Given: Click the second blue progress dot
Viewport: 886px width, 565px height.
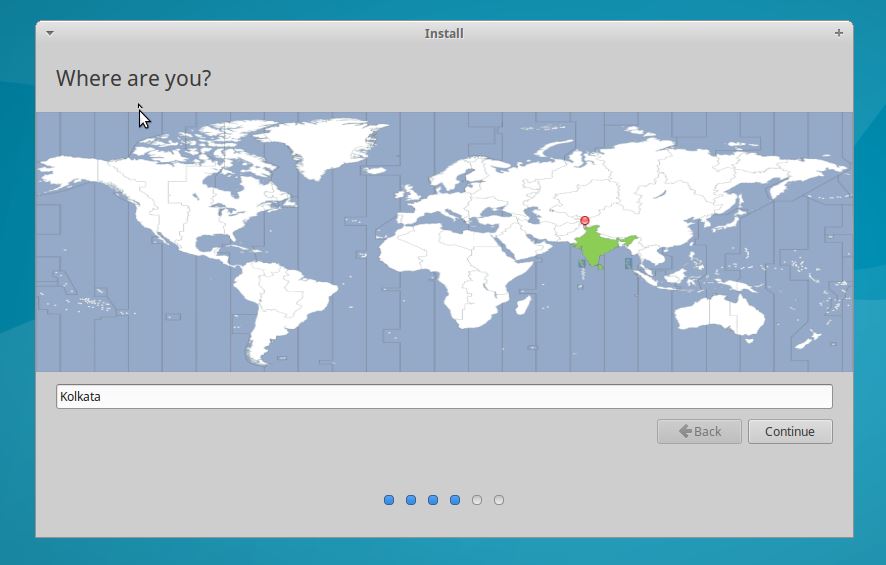Looking at the screenshot, I should [x=411, y=500].
